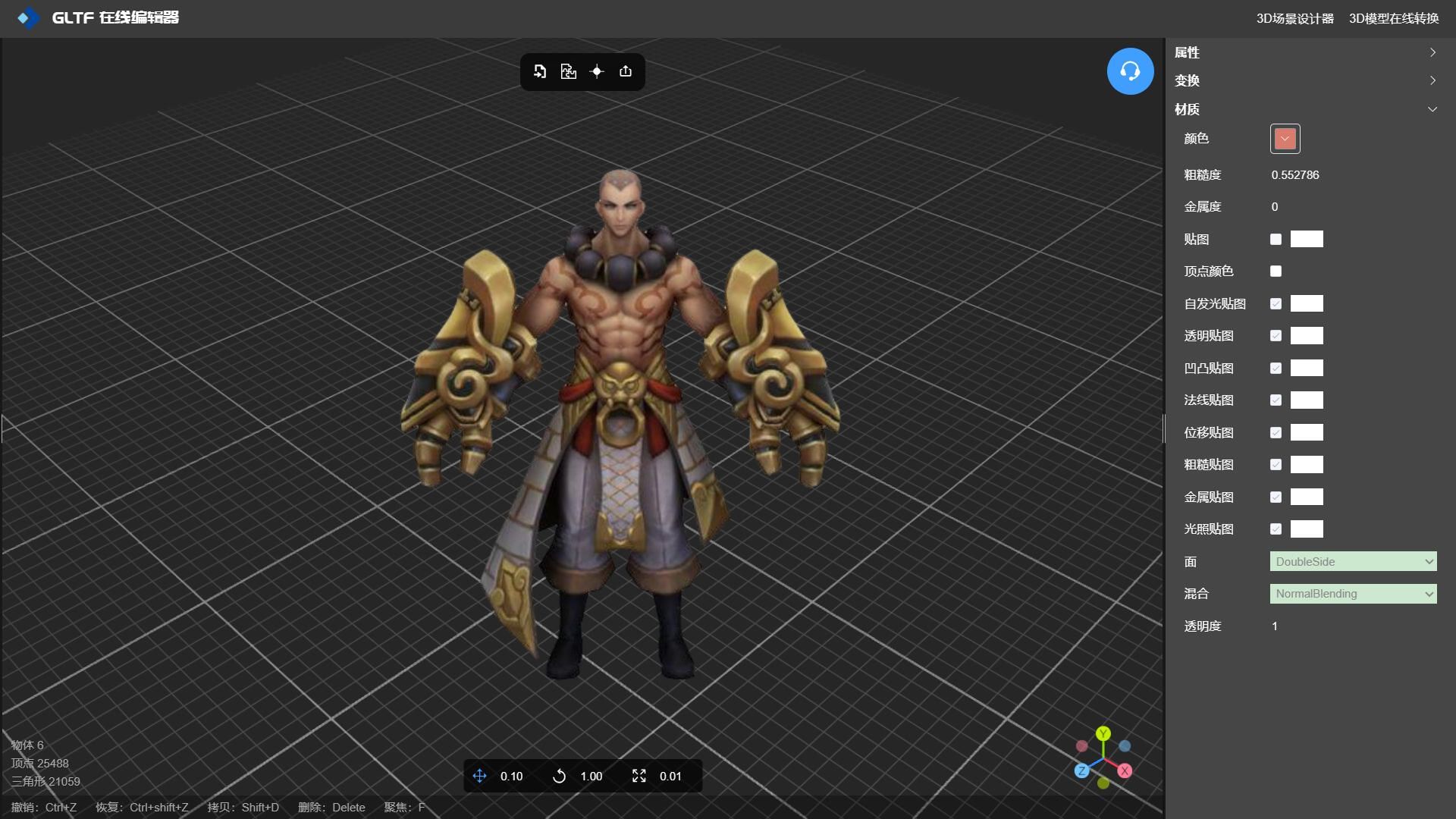Open the 3D场景设计器 link

(x=1294, y=18)
